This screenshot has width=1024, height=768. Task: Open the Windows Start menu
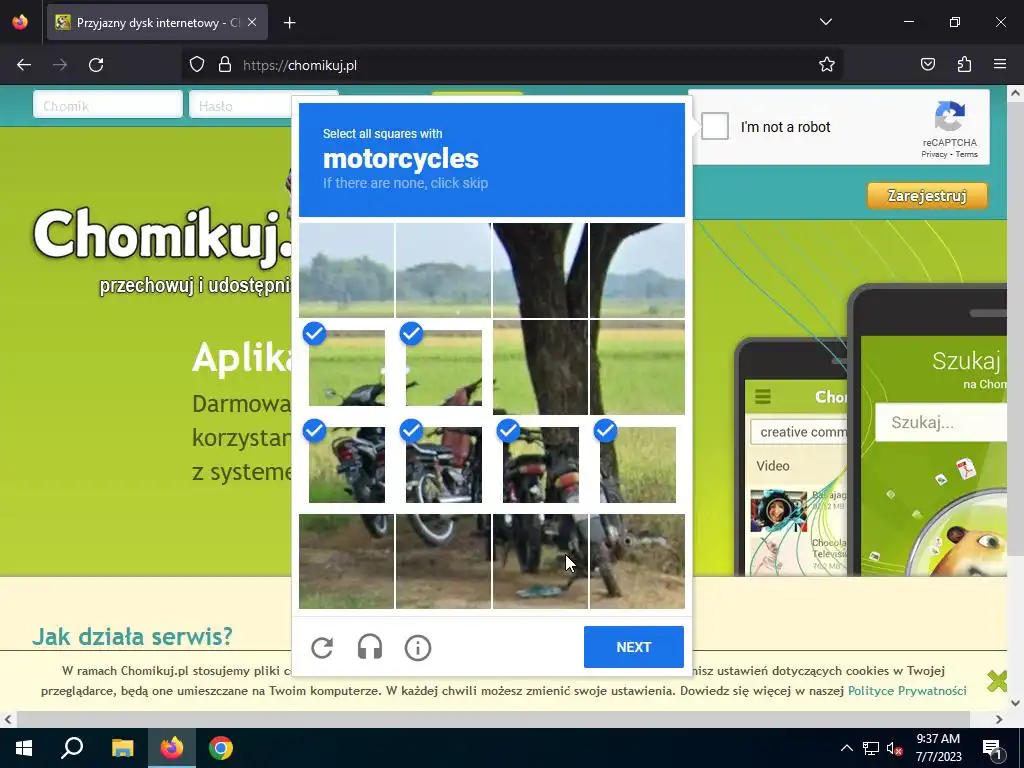point(24,748)
